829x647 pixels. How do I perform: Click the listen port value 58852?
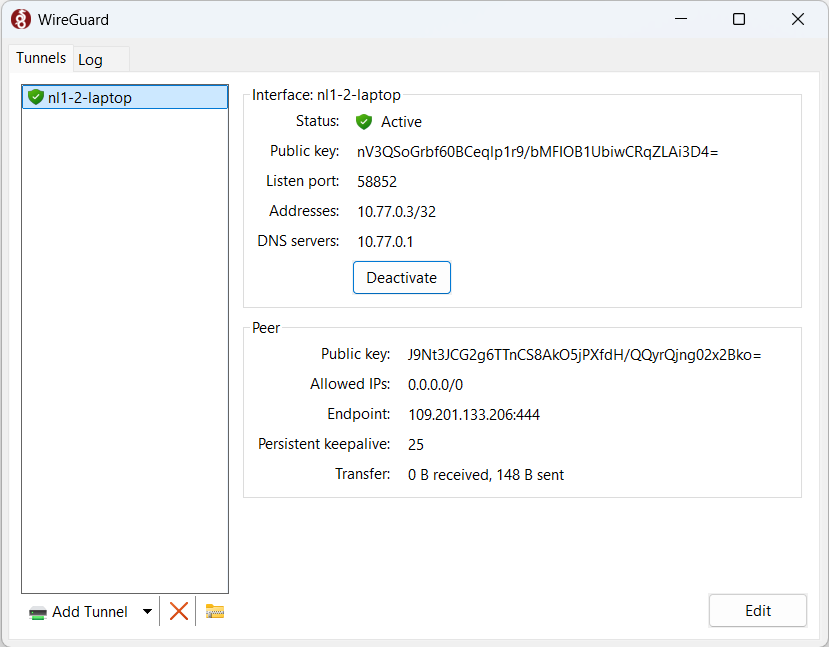[x=377, y=182]
